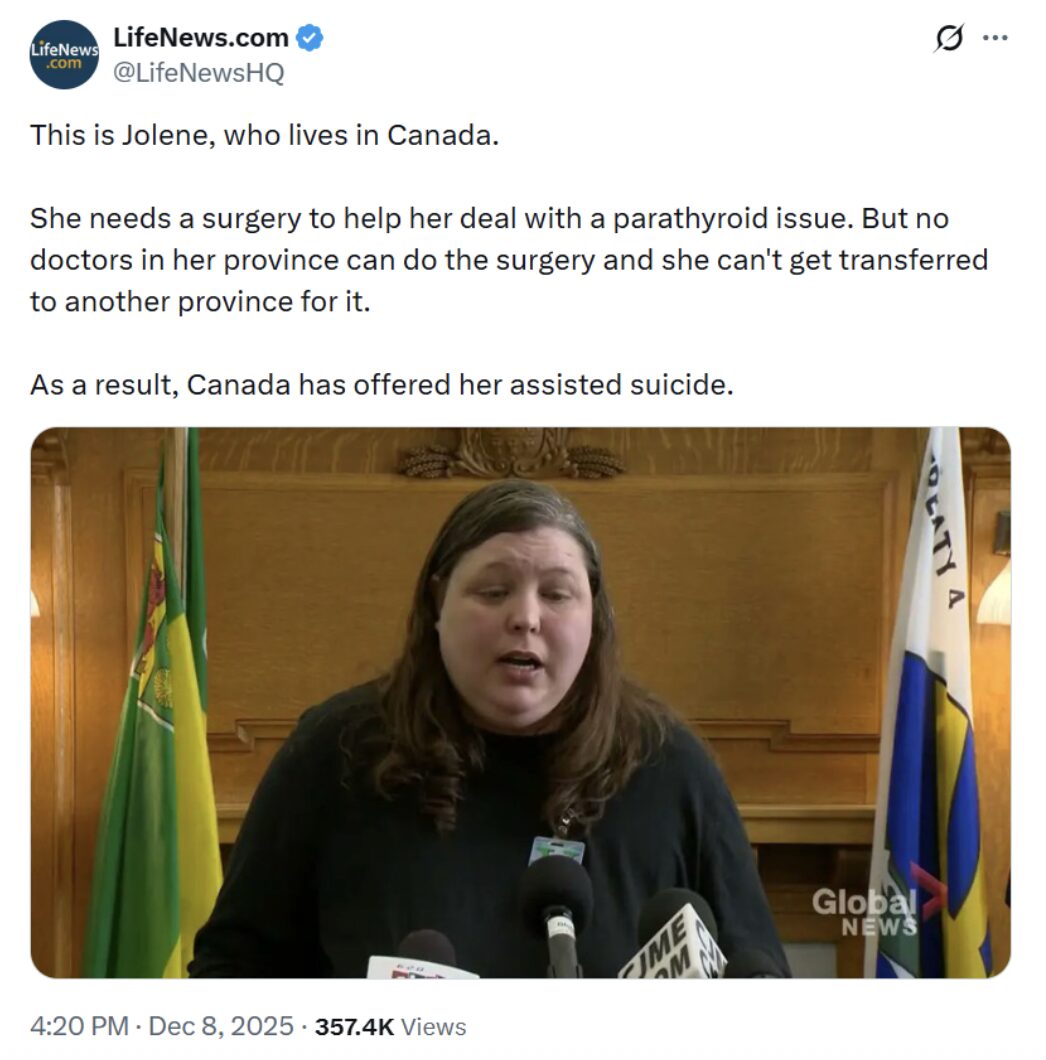Click the parathyroid surgery paragraph
This screenshot has width=1046, height=1060.
(509, 260)
